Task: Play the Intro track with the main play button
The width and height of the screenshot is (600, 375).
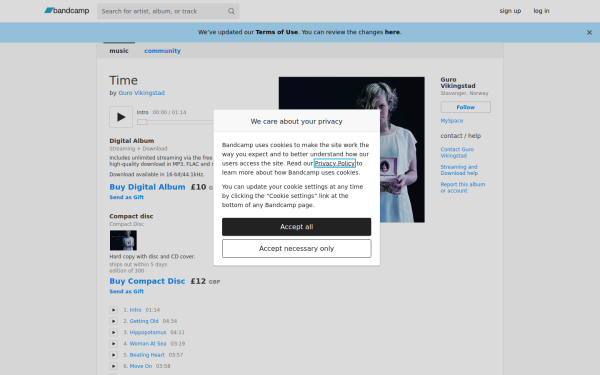Action: click(x=121, y=117)
